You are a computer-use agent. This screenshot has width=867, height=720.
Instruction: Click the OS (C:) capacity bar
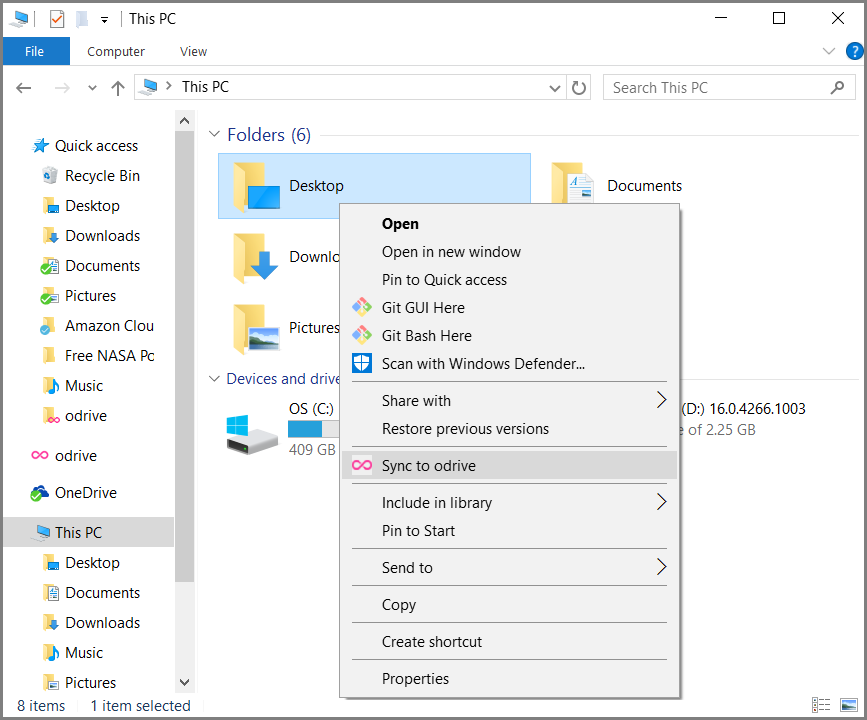click(x=313, y=429)
